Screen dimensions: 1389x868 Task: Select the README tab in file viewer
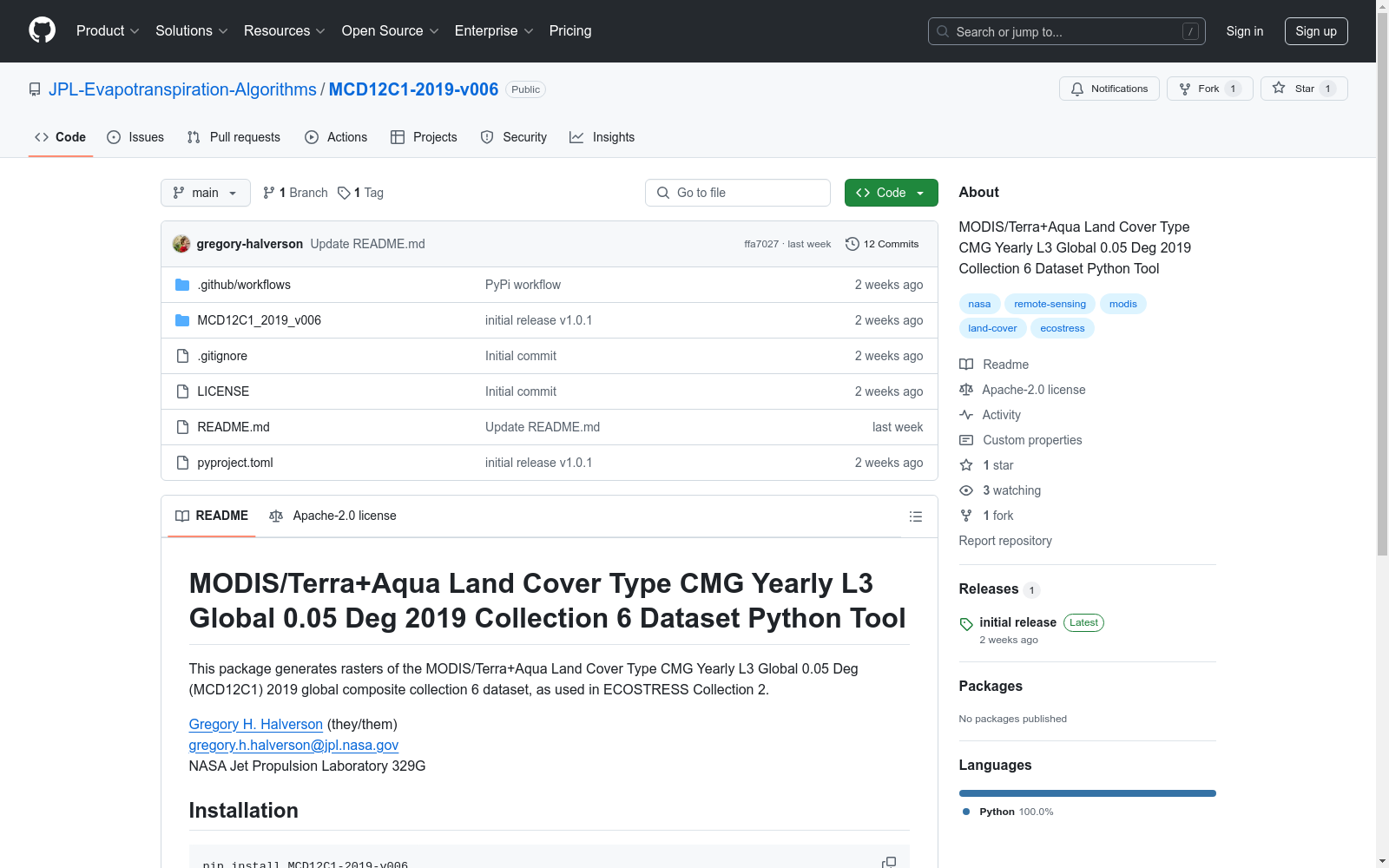tap(212, 516)
